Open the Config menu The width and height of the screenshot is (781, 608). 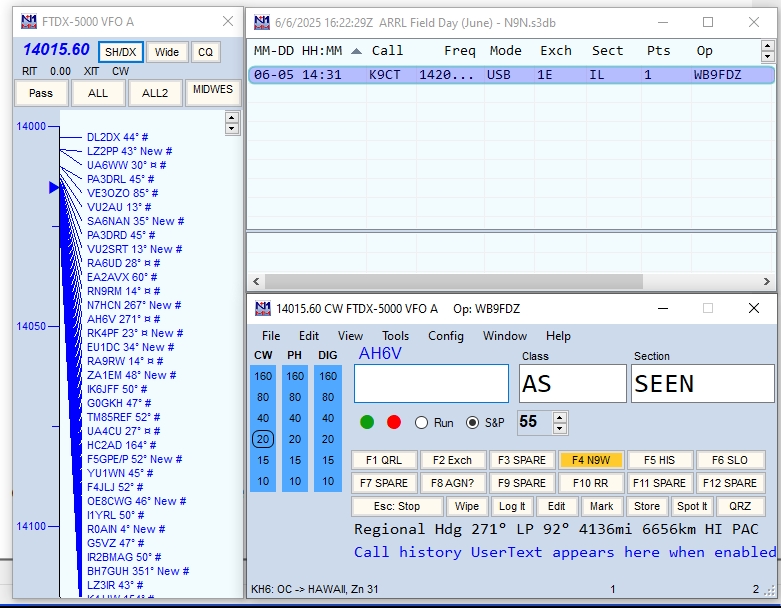[446, 336]
